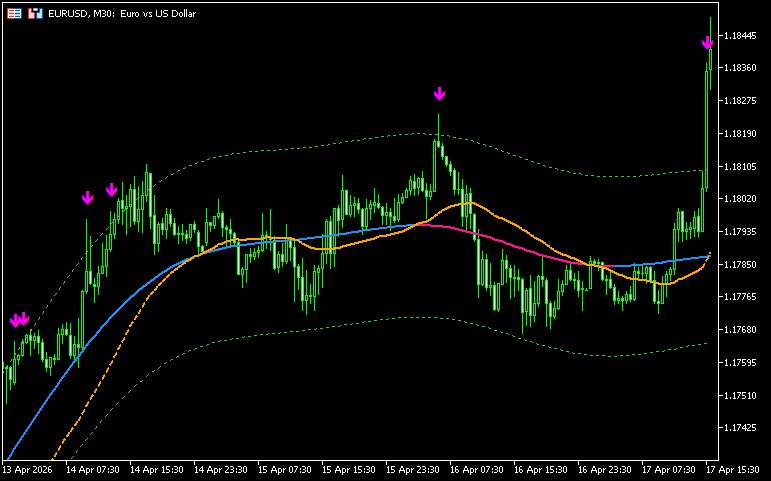Click the price label 1.17765
The height and width of the screenshot is (481, 771).
click(x=740, y=297)
